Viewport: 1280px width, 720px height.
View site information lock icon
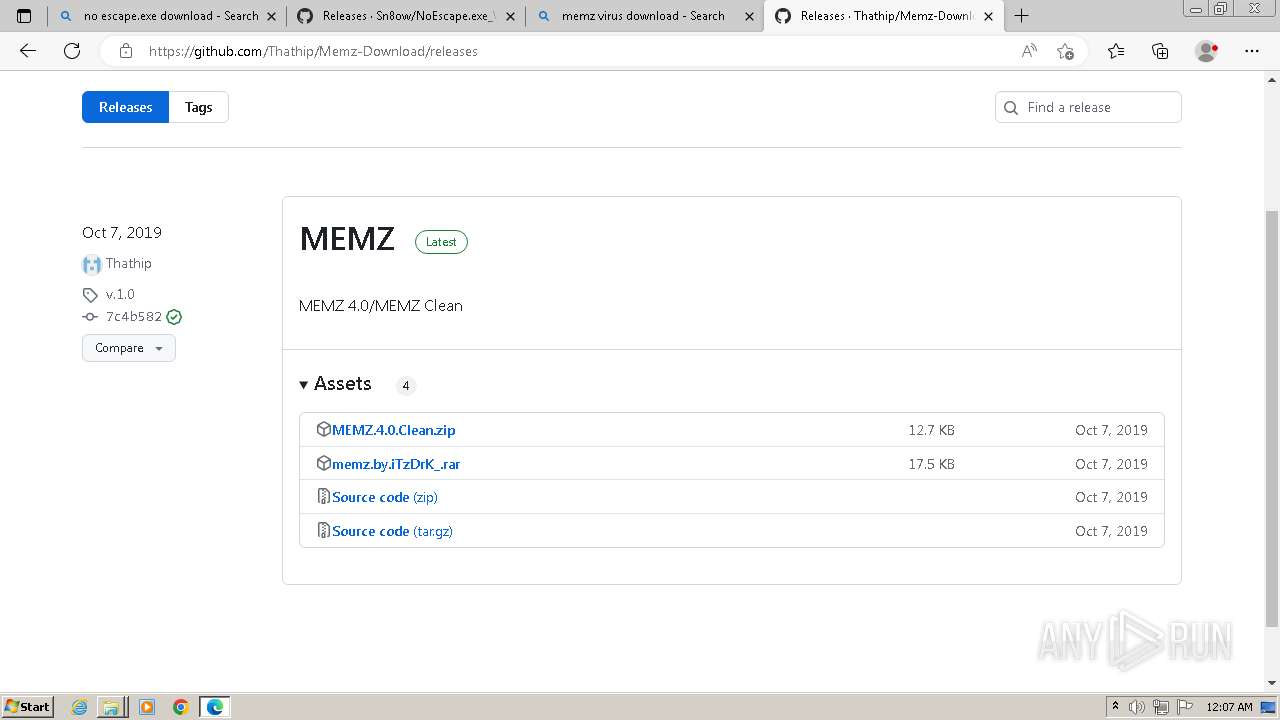point(126,51)
